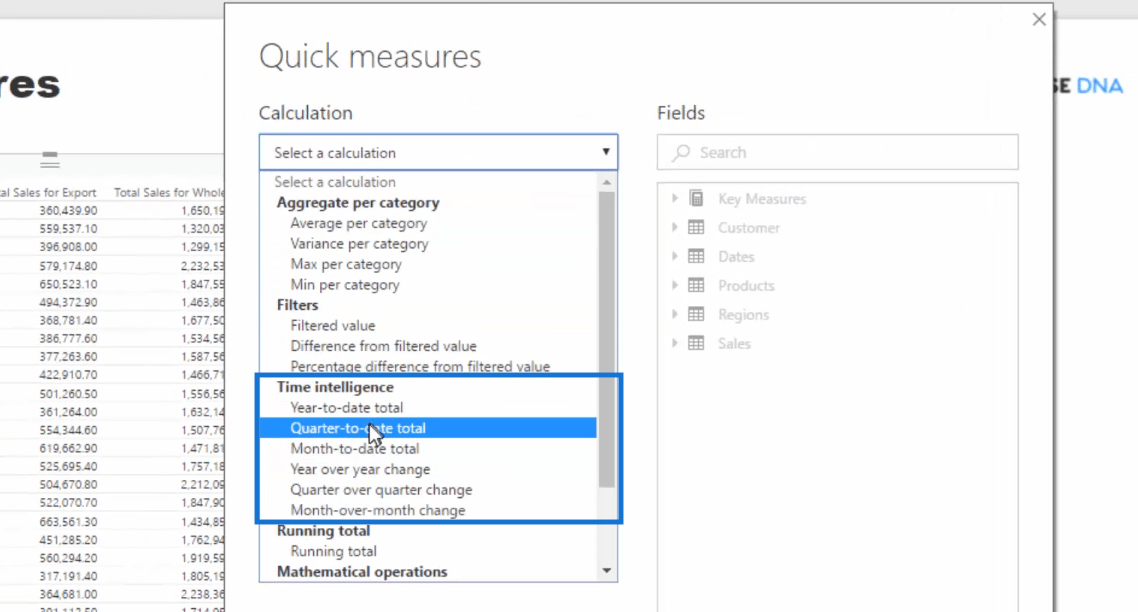The height and width of the screenshot is (612, 1138).
Task: Open the Select a calculation dropdown
Action: (x=438, y=152)
